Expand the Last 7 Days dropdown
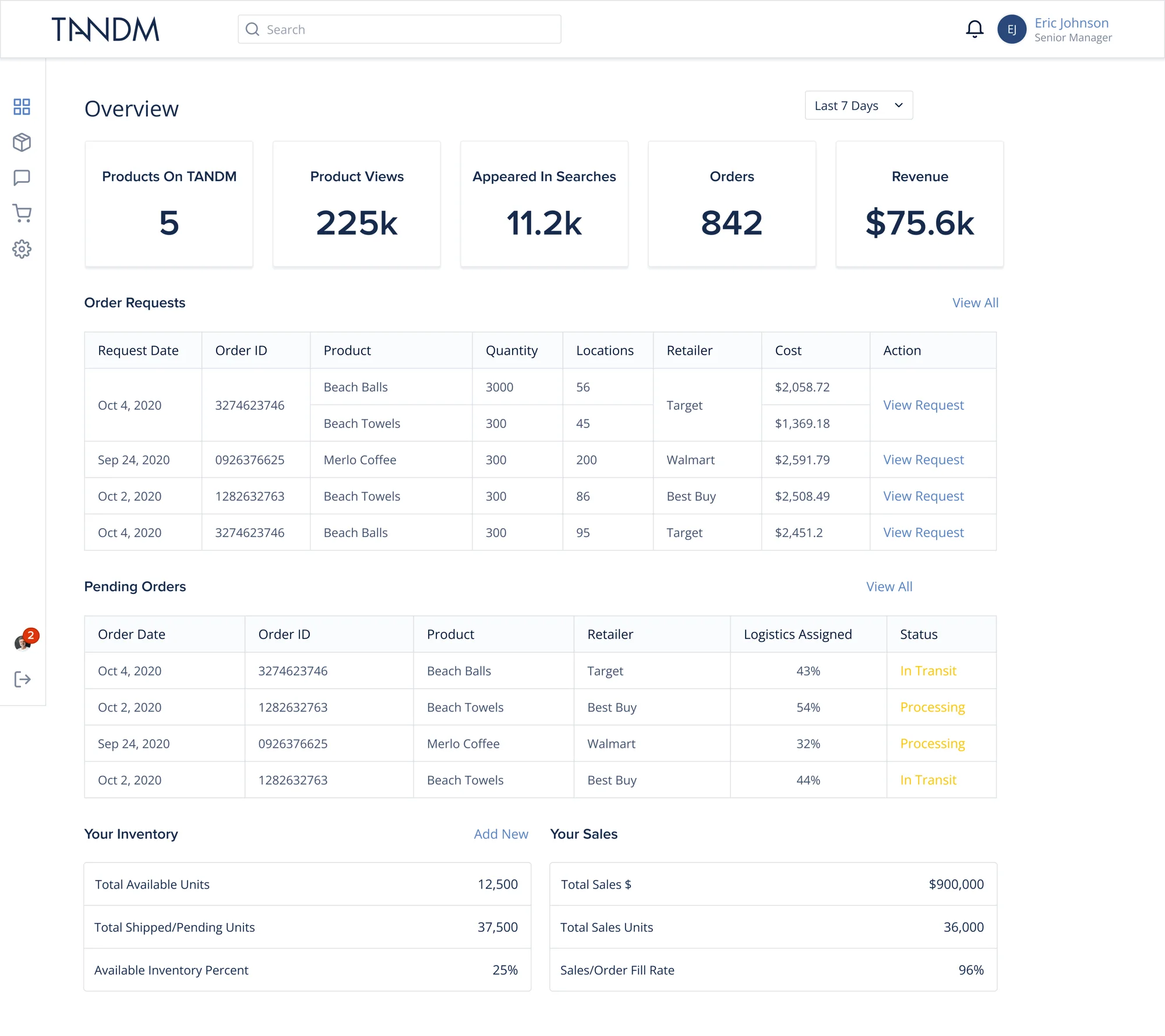 coord(859,105)
